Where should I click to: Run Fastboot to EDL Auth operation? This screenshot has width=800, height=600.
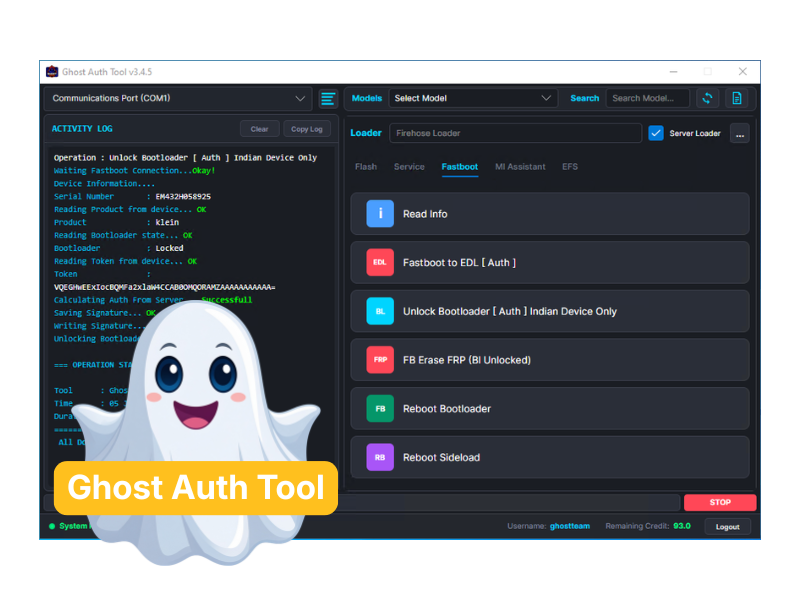click(550, 262)
